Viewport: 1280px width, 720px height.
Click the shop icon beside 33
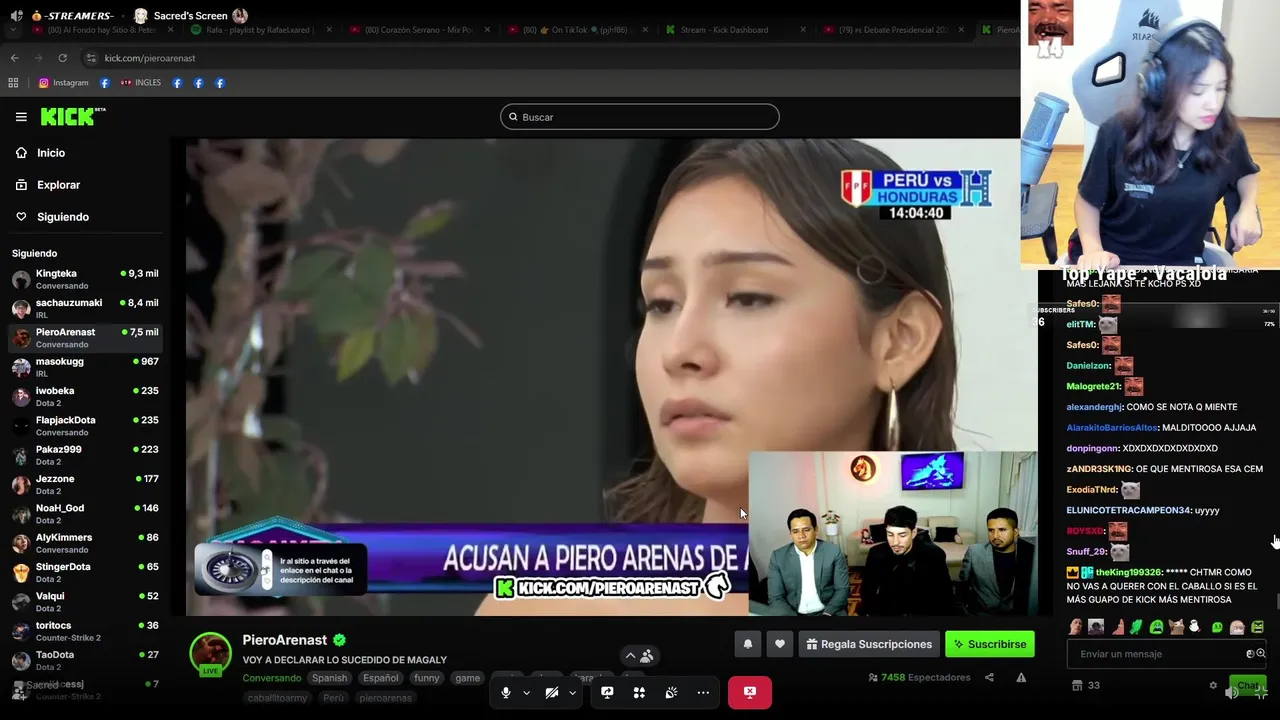(x=1077, y=685)
